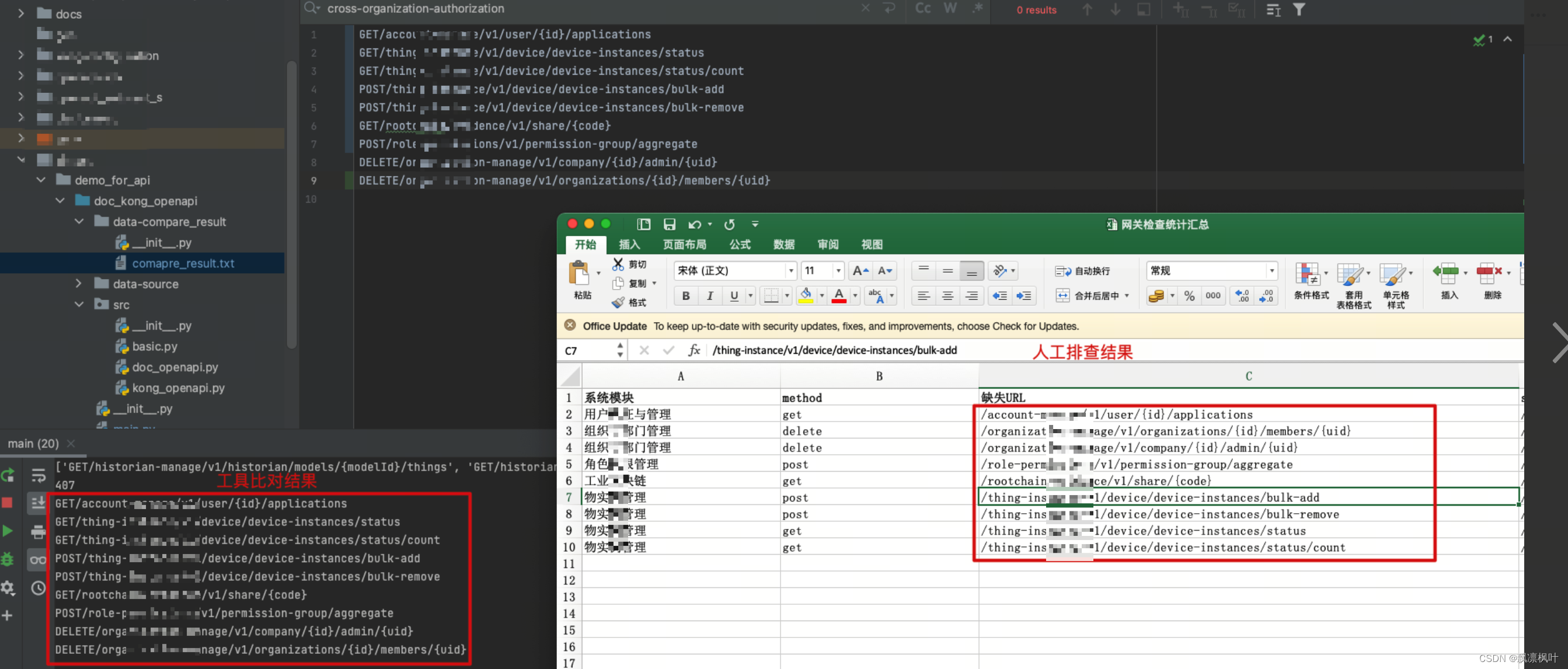This screenshot has height=669, width=1568.
Task: Click the format painter brush in Excel
Action: (618, 302)
